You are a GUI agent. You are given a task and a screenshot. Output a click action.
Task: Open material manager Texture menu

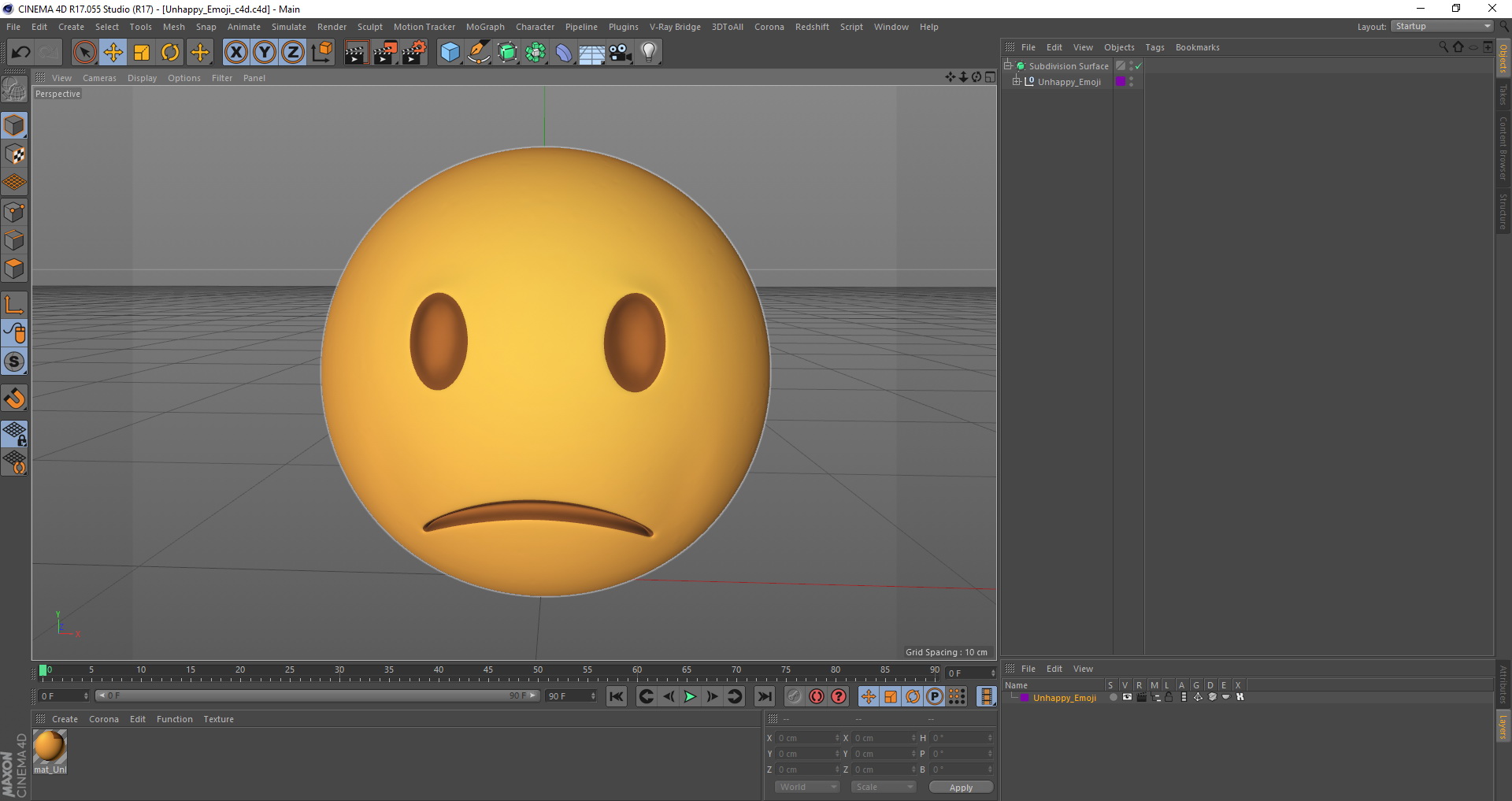point(218,719)
